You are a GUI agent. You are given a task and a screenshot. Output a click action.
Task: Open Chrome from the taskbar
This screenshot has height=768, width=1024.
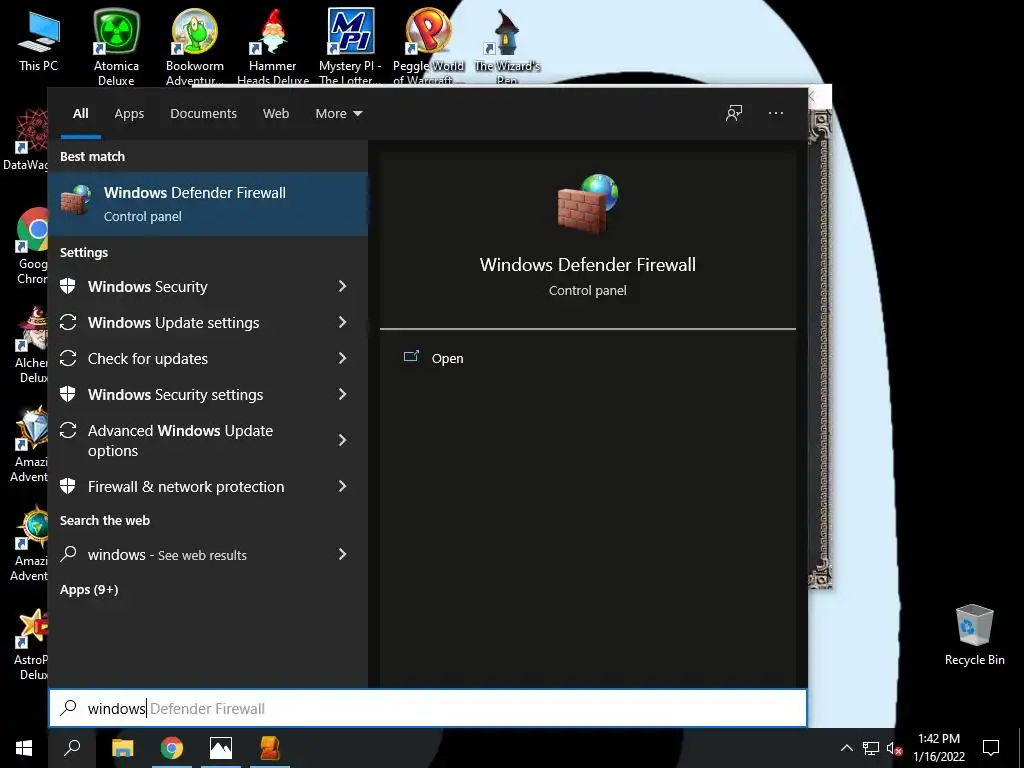coord(172,748)
